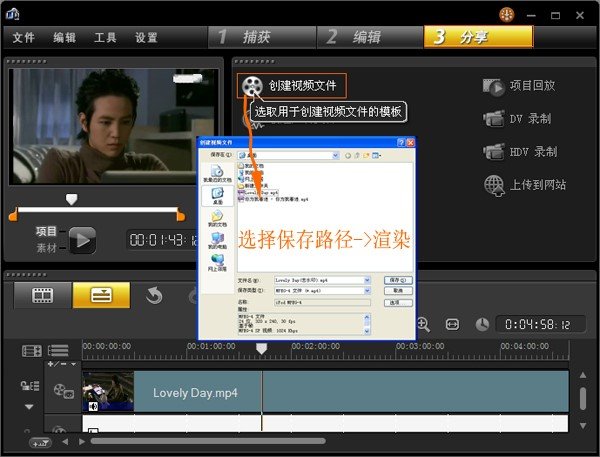Open the 文件 menu

point(24,38)
